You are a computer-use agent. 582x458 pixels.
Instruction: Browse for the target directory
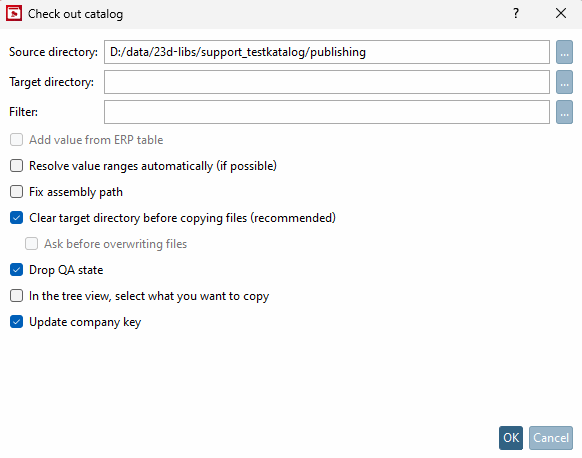(x=564, y=82)
